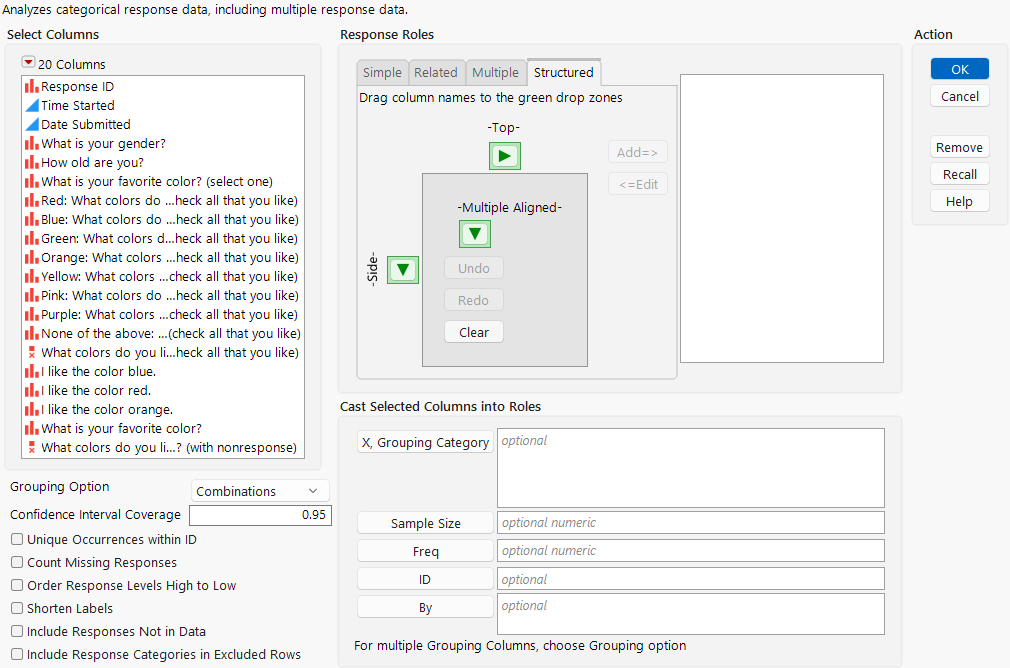The image size is (1010, 668).
Task: Switch to the Simple response tab
Action: [x=381, y=72]
